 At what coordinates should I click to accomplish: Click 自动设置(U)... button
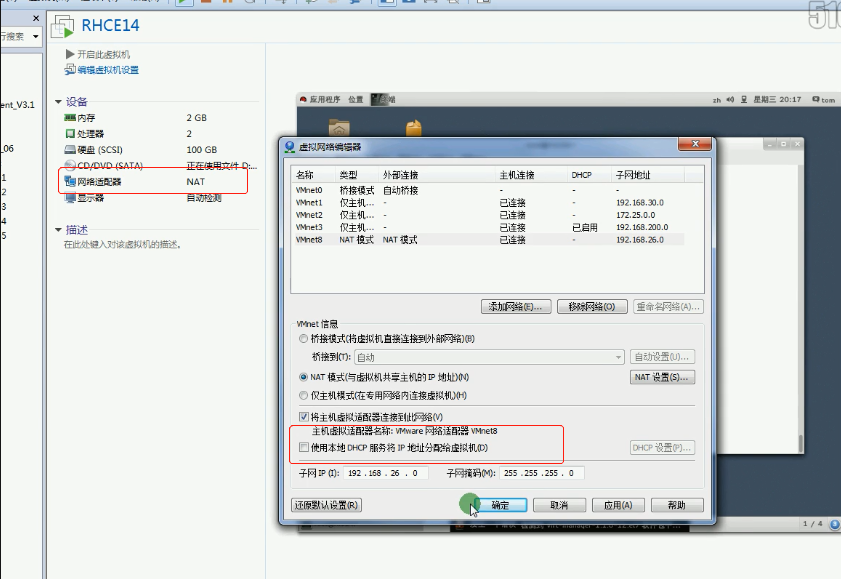[662, 357]
